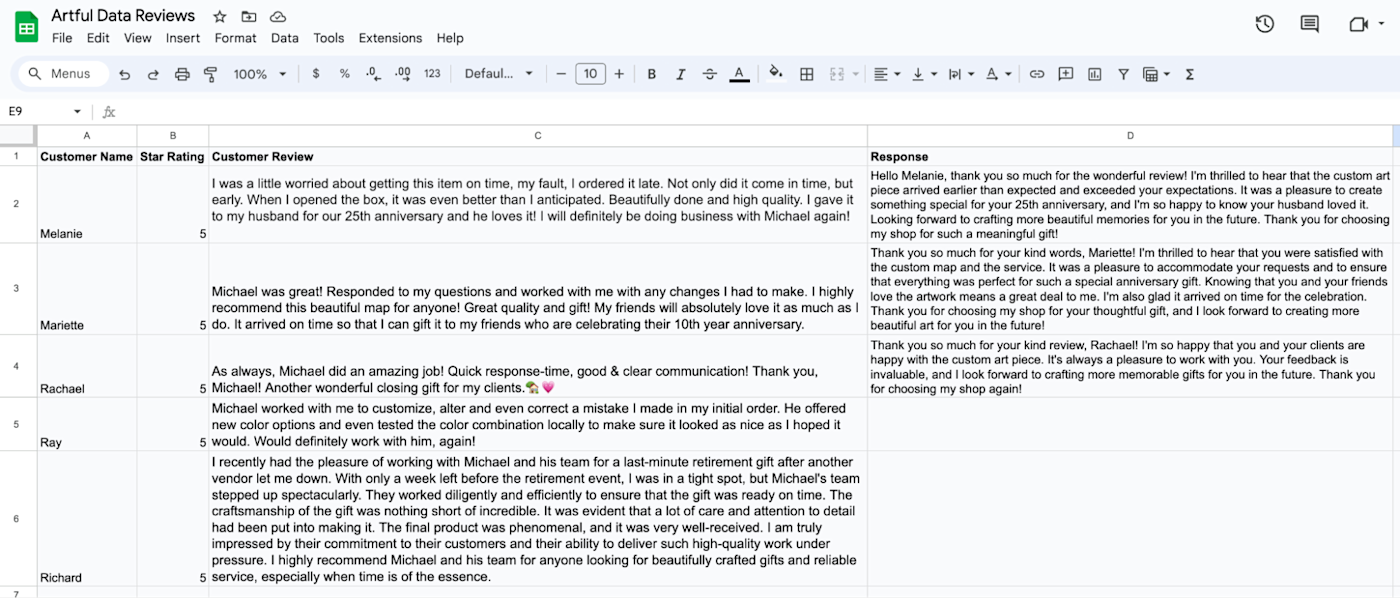The image size is (1400, 598).
Task: Open the File menu
Action: point(62,38)
